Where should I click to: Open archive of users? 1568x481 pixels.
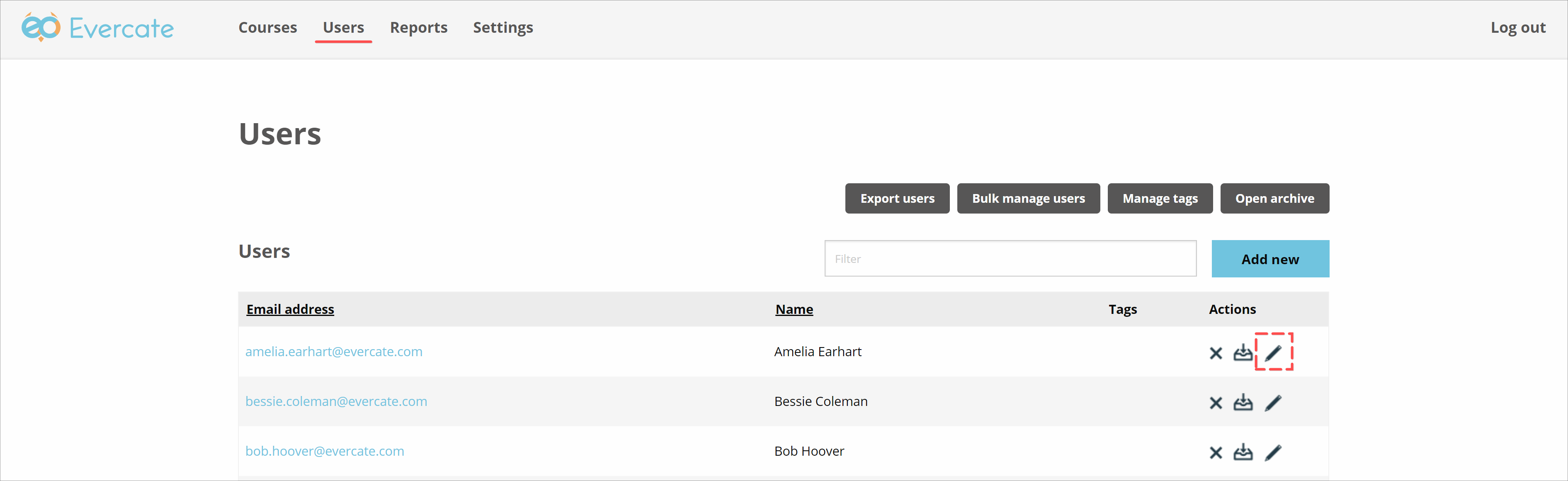click(x=1274, y=199)
